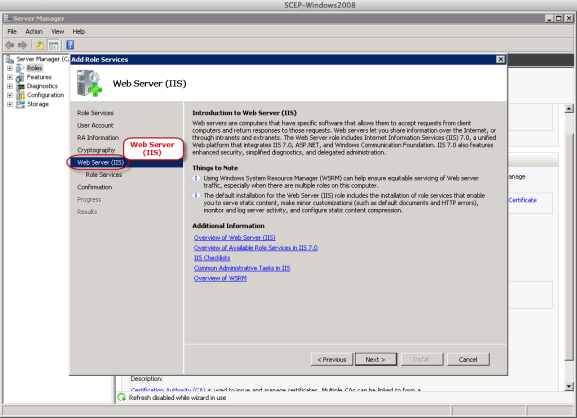Select the Diagnostics label in the tree
577x418 pixels.
[42, 86]
